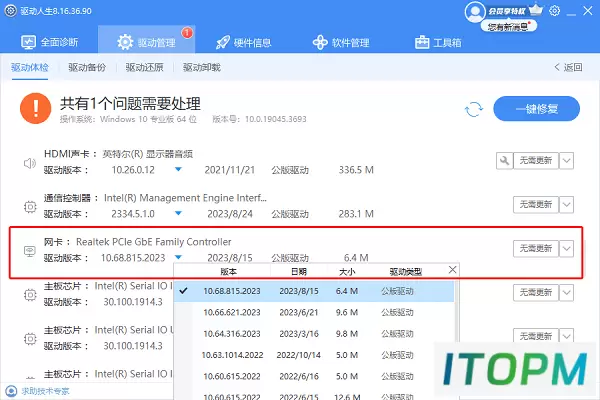
Task: Select driver version 10.66.621.2023
Action: pos(314,312)
